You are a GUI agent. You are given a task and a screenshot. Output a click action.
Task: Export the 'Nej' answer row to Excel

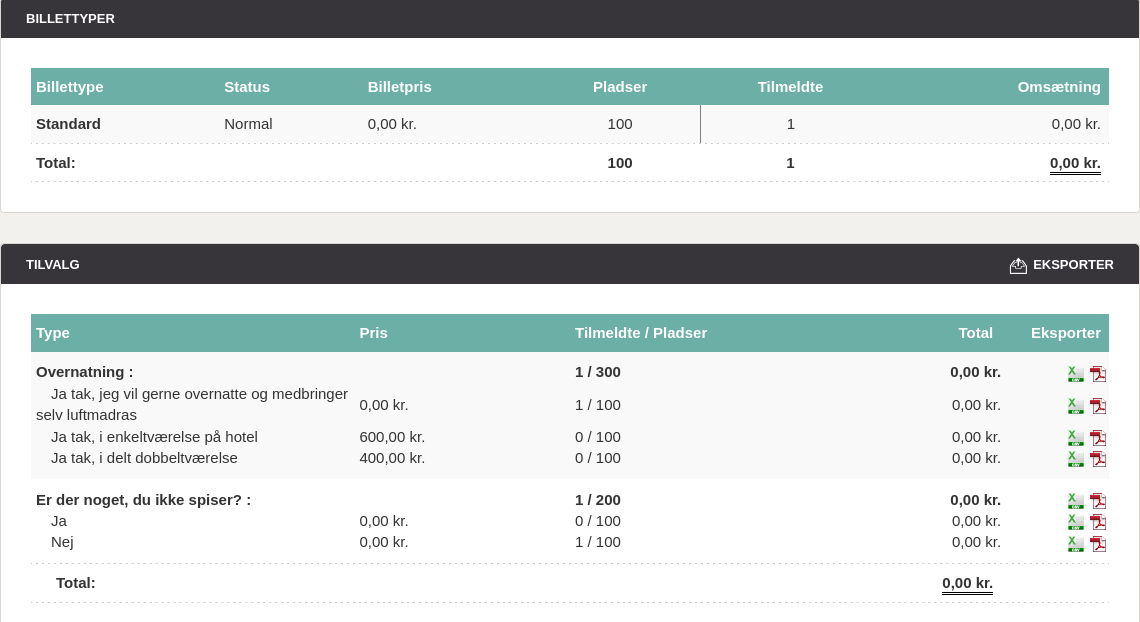[x=1075, y=544]
